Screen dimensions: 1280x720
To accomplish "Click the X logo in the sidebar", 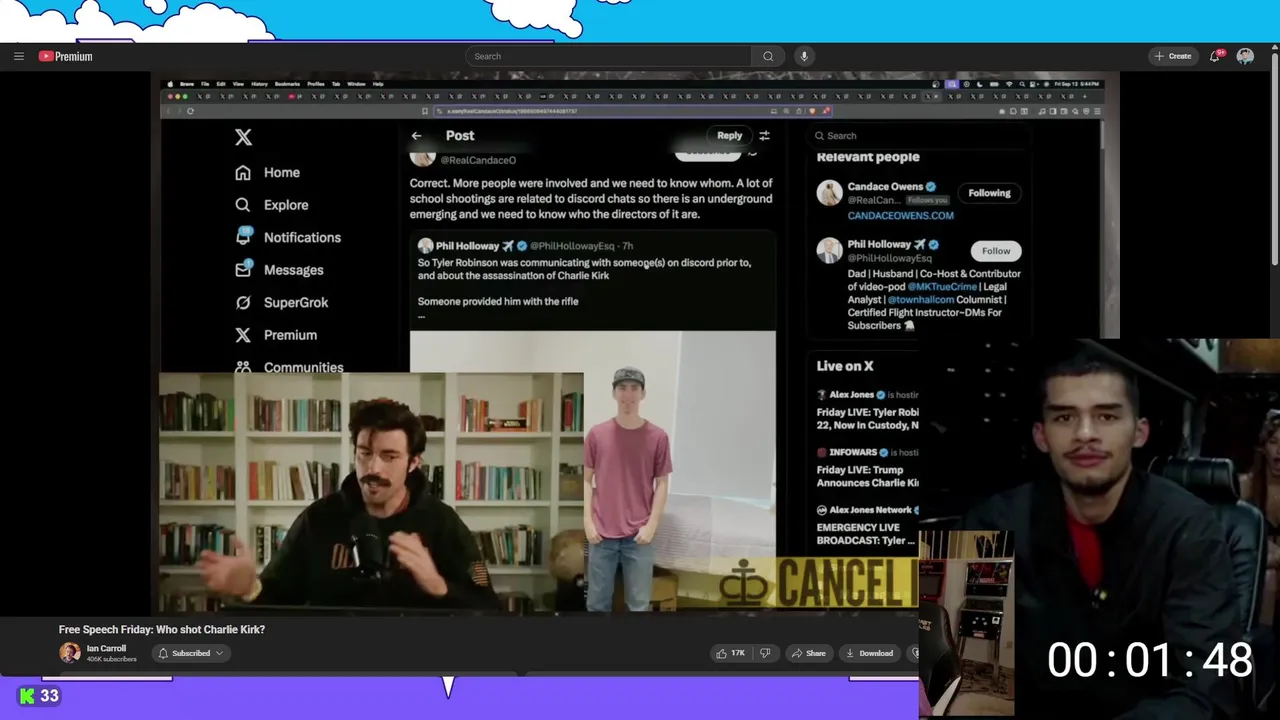I will click(243, 137).
